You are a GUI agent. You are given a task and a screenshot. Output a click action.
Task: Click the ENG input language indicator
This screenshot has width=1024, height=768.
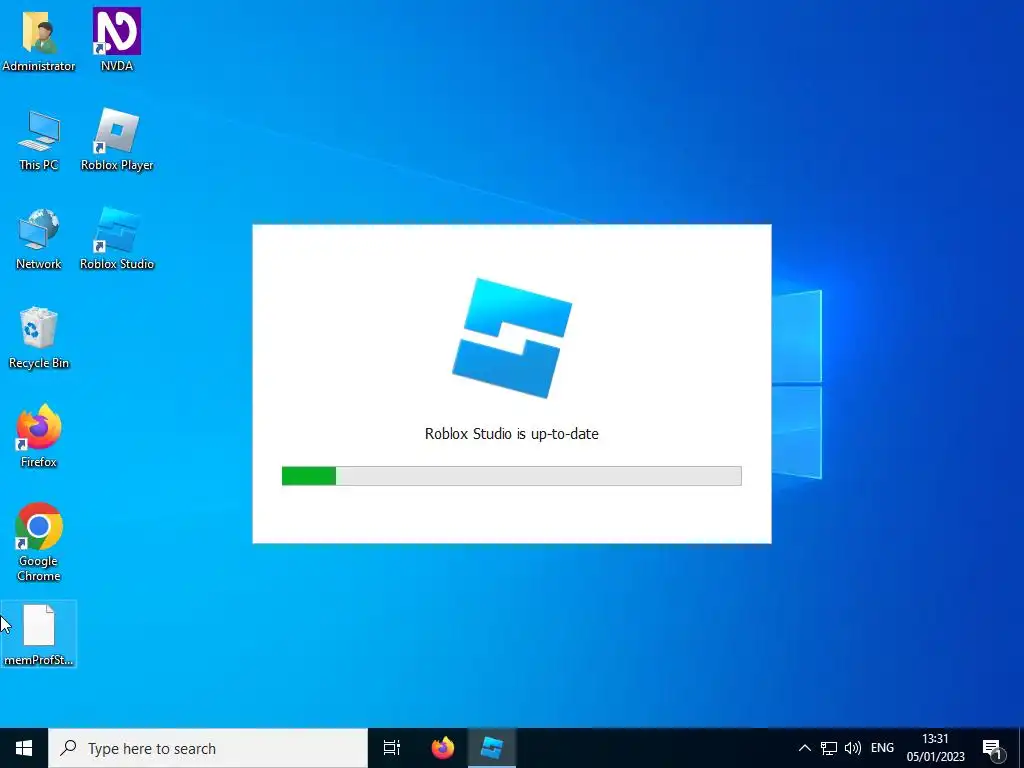[882, 748]
